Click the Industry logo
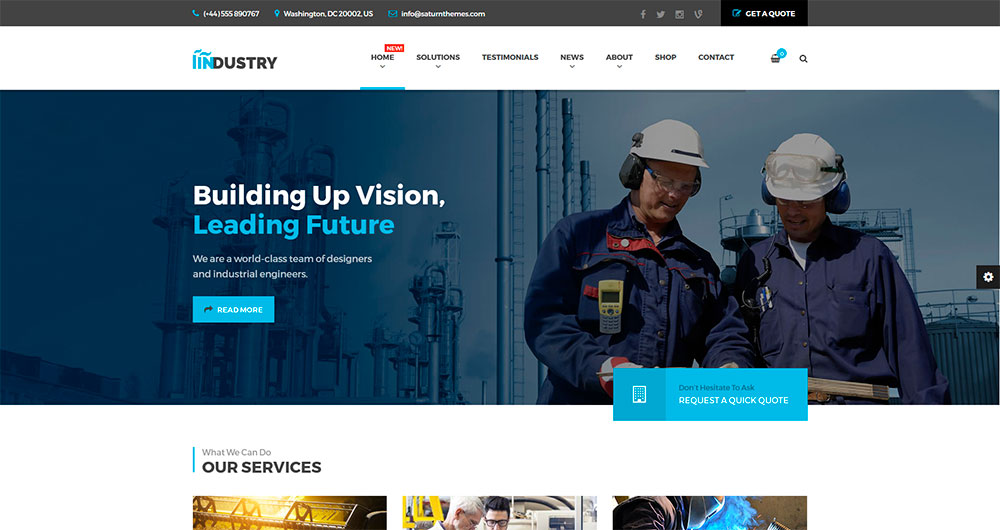Viewport: 1000px width, 530px height. click(235, 59)
